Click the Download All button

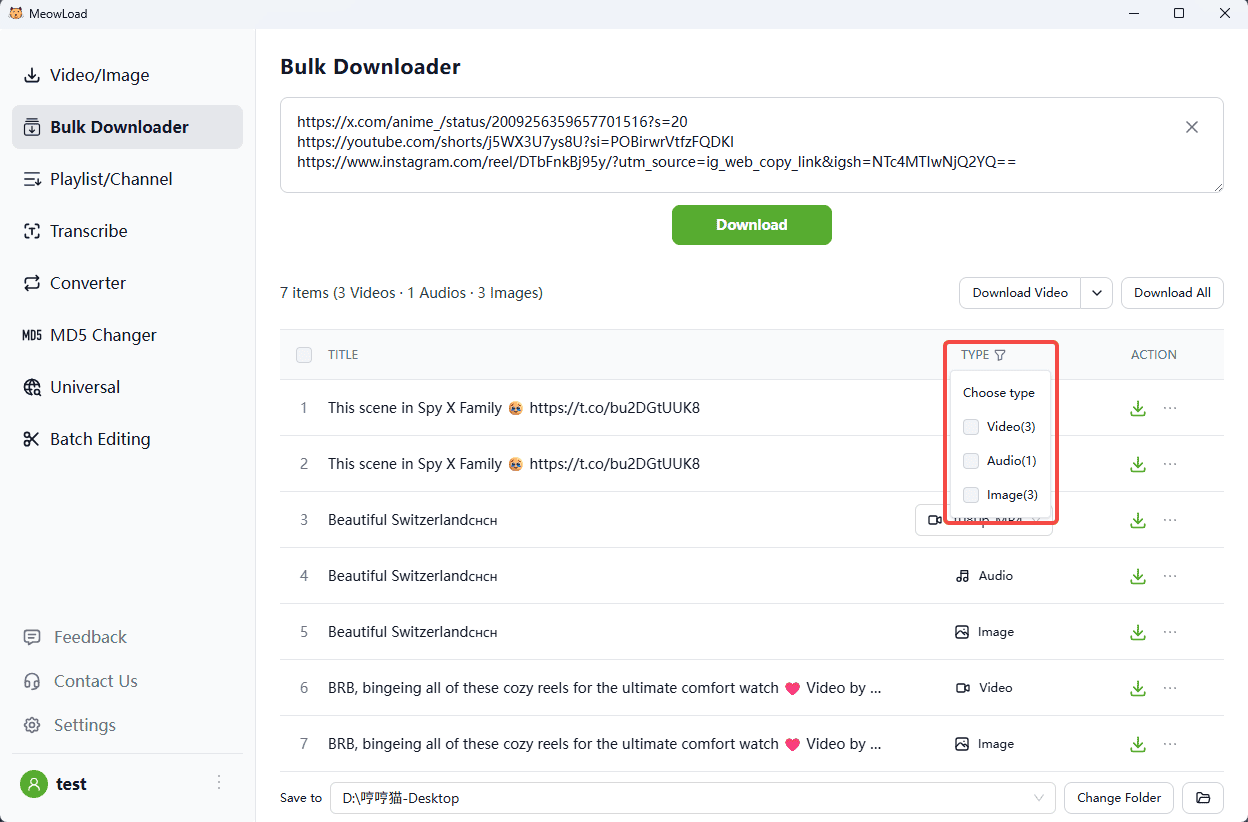click(1172, 293)
